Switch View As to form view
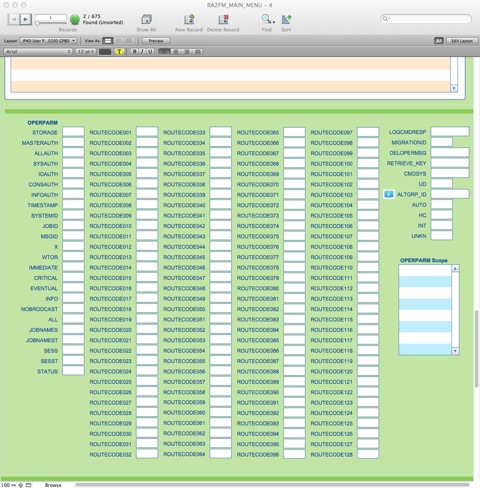The image size is (480, 488). coord(108,41)
